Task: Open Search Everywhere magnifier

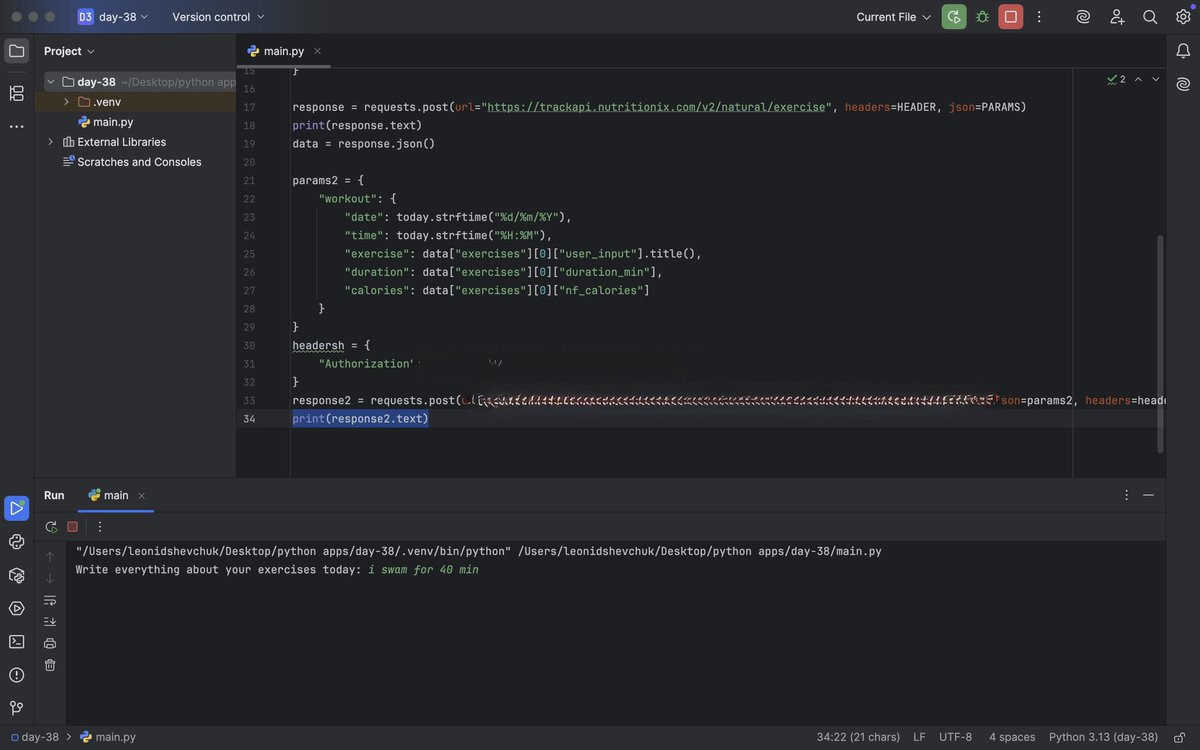Action: (1150, 17)
